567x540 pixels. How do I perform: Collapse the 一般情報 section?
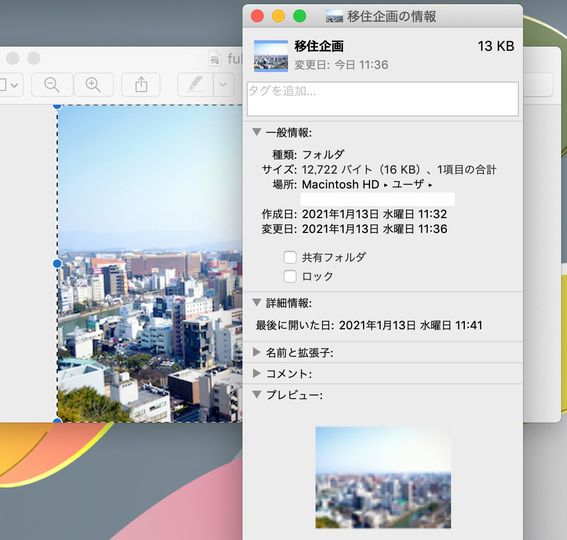click(x=257, y=132)
